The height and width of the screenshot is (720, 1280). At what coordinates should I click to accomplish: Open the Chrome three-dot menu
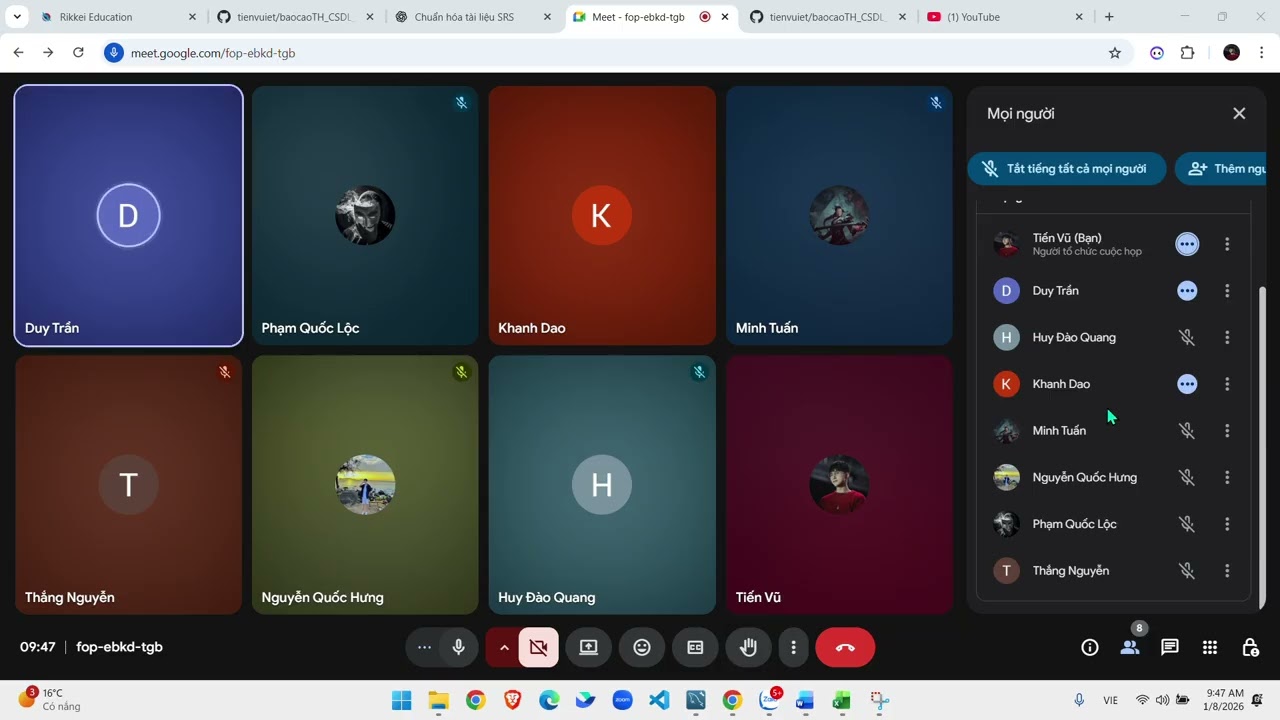pyautogui.click(x=1261, y=53)
